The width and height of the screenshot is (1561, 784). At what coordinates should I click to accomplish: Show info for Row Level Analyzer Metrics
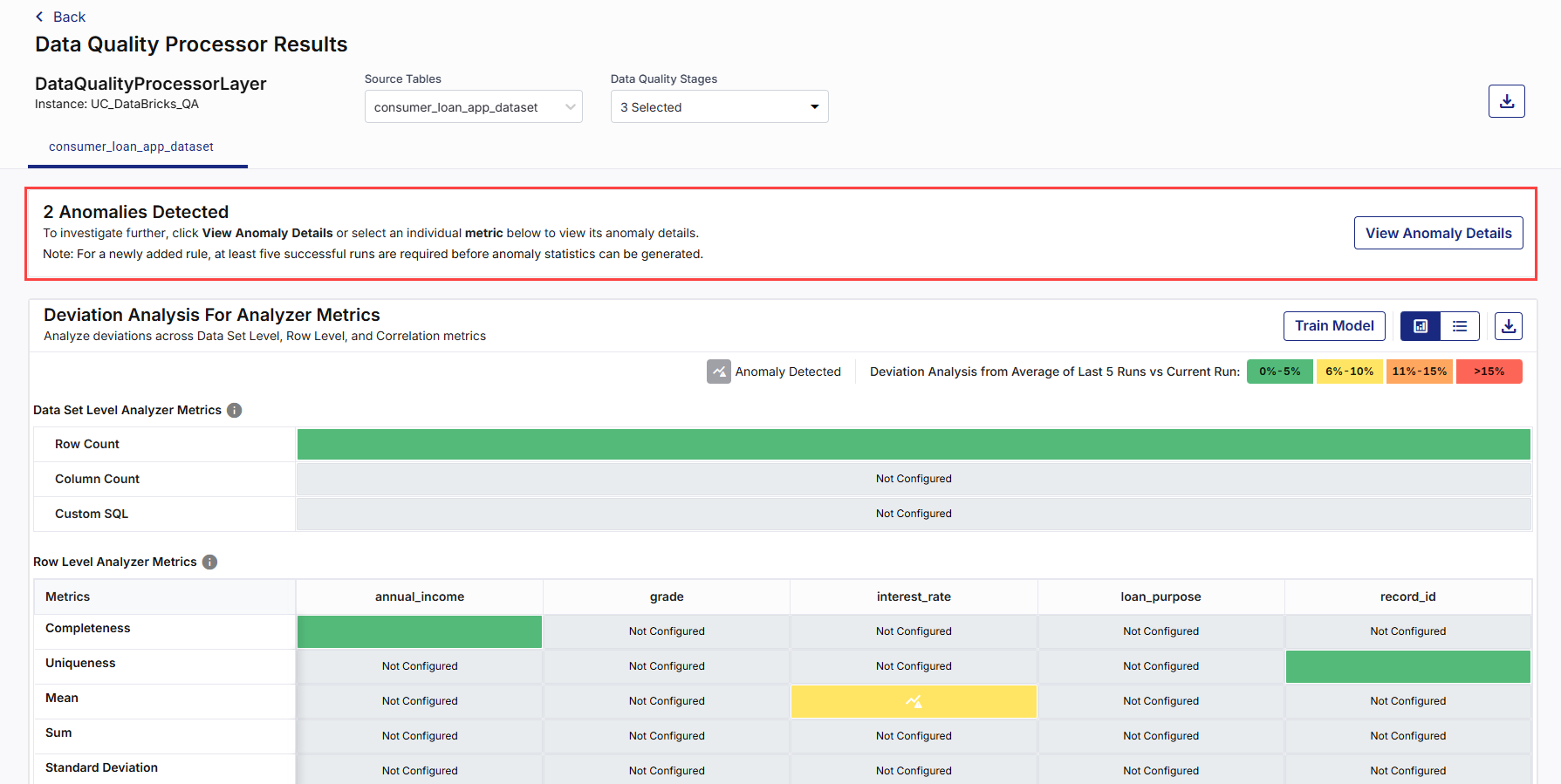pos(209,562)
